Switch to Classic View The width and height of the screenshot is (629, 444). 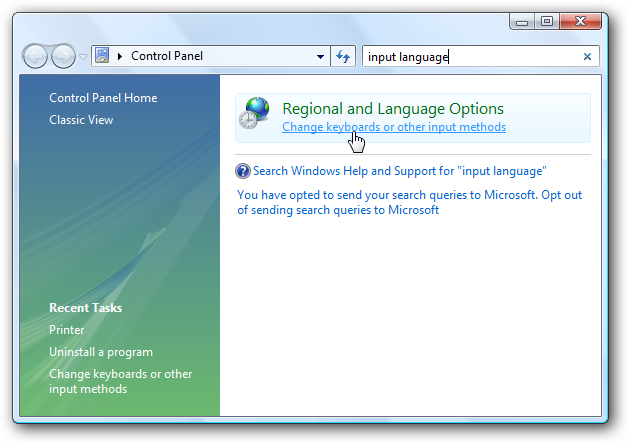tap(81, 120)
